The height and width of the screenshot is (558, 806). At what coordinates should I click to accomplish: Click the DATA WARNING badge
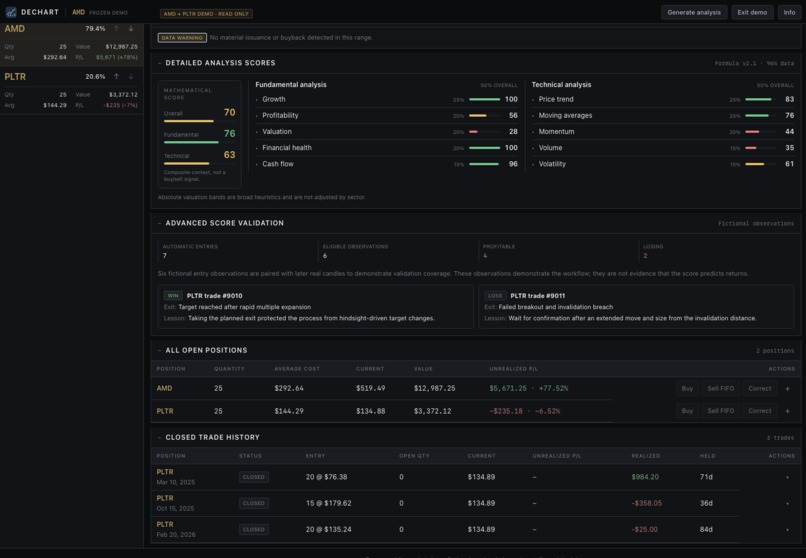[182, 38]
